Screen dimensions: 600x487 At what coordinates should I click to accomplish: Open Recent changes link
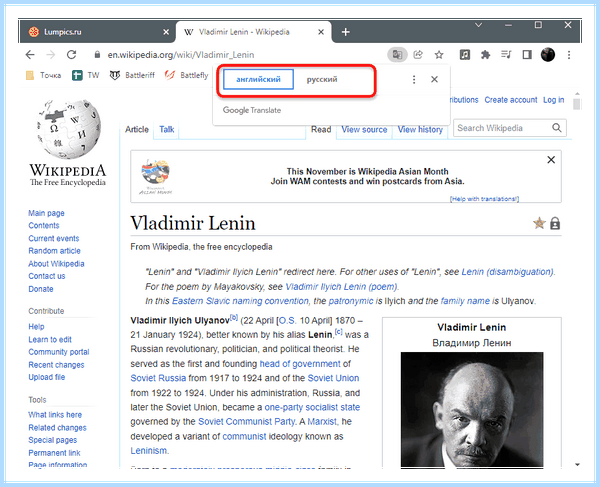[x=56, y=365]
